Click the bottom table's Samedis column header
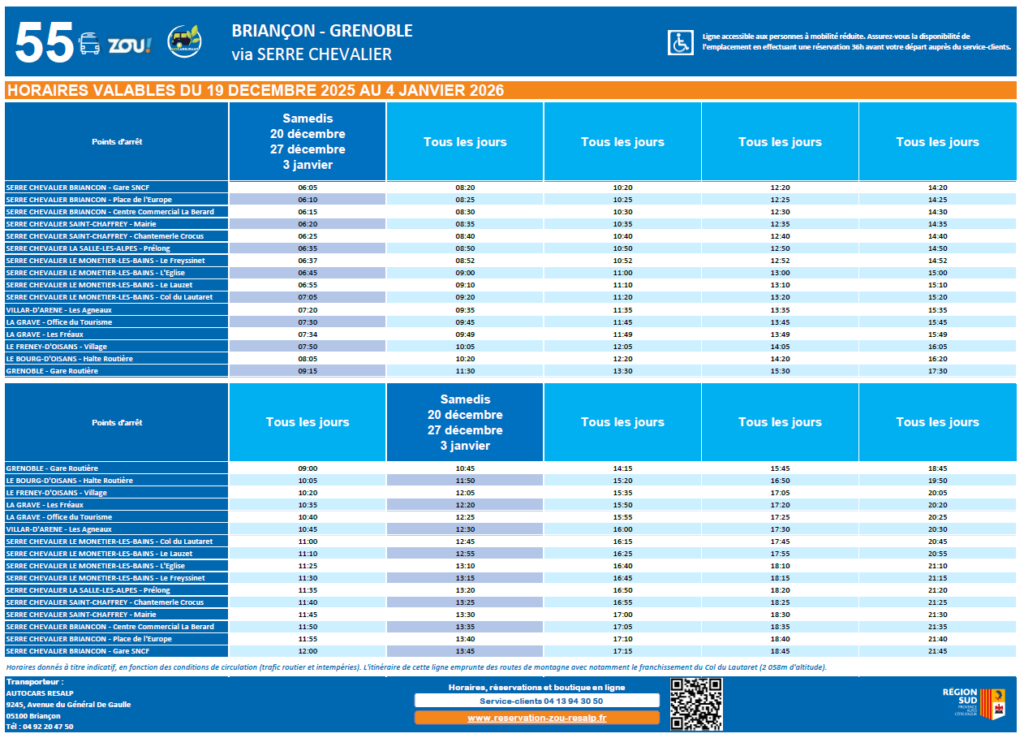 tap(464, 422)
